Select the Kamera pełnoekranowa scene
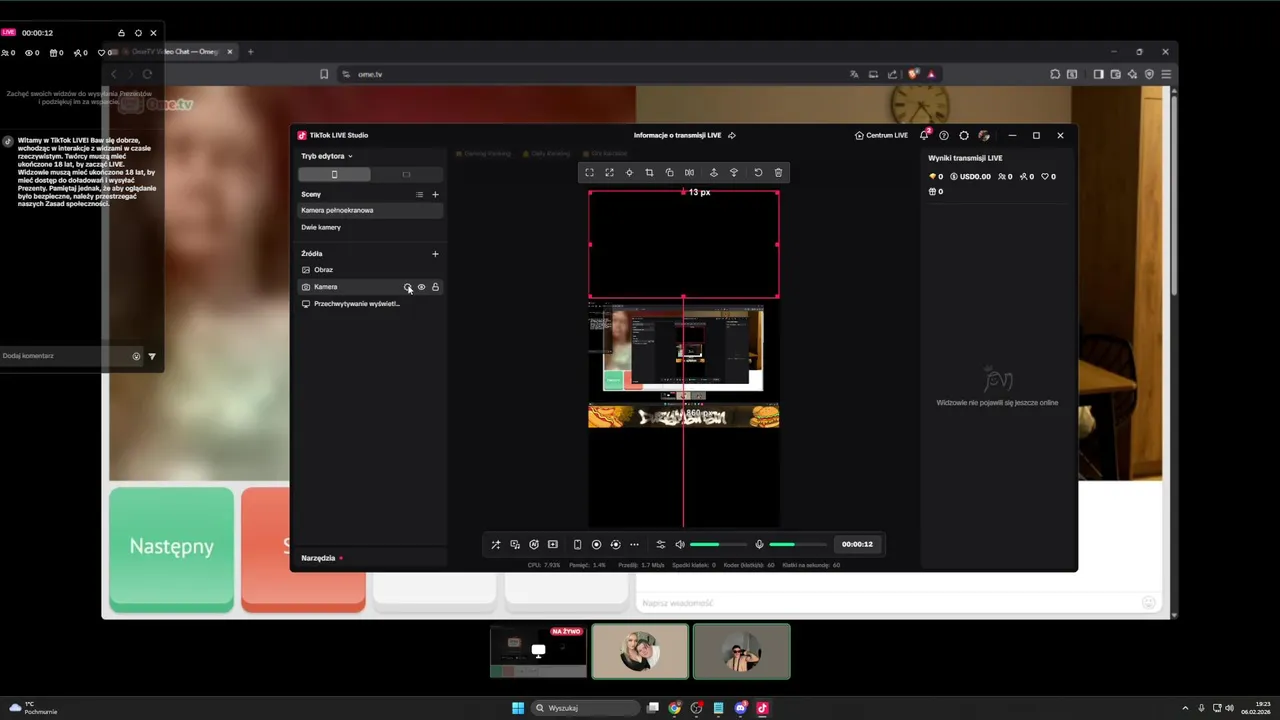 pos(370,210)
